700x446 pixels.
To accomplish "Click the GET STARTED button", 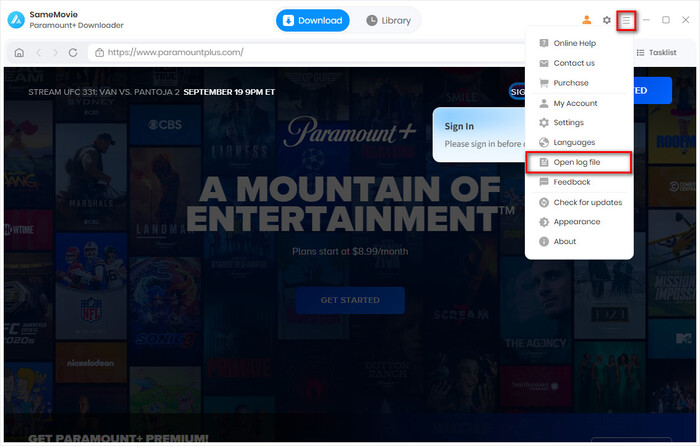I will click(350, 300).
